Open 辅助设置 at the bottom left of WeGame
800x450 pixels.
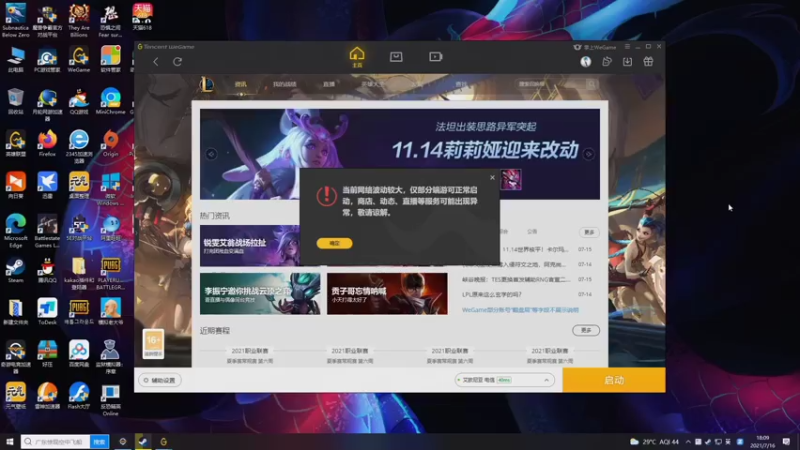(160, 380)
